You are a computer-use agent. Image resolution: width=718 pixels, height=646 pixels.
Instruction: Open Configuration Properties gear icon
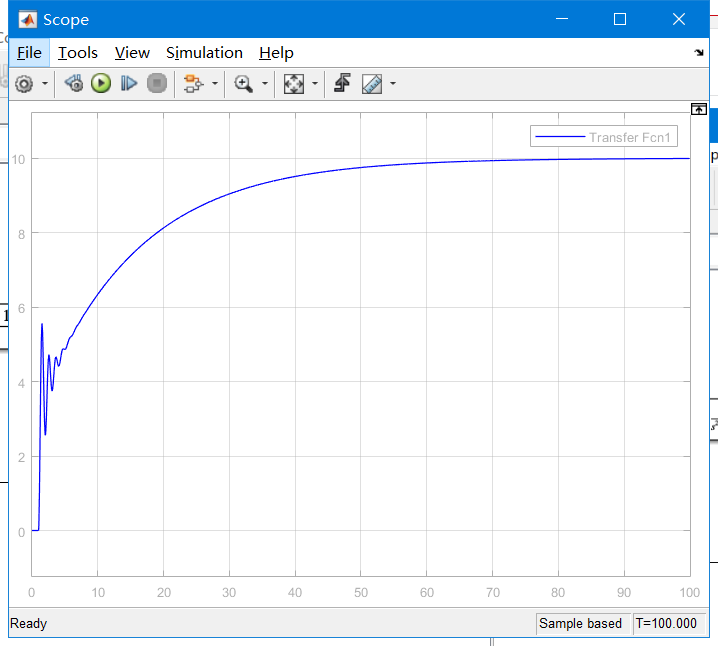24,84
